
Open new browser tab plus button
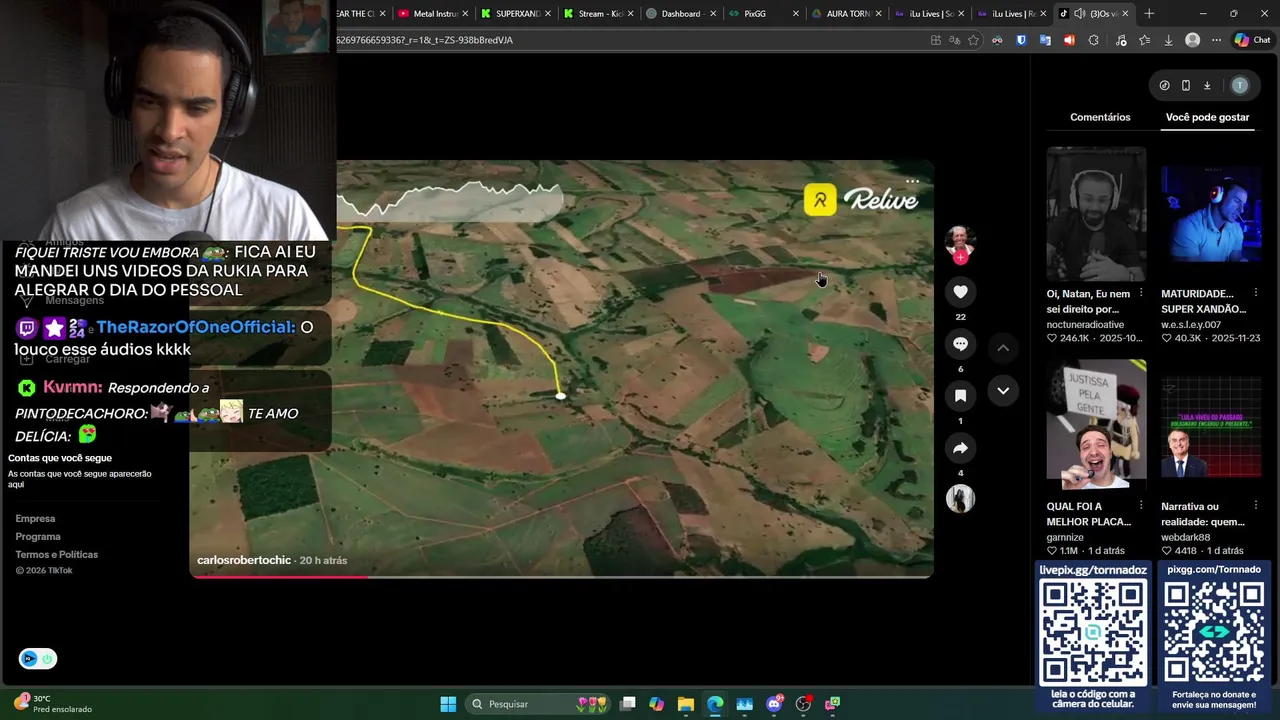(1149, 13)
